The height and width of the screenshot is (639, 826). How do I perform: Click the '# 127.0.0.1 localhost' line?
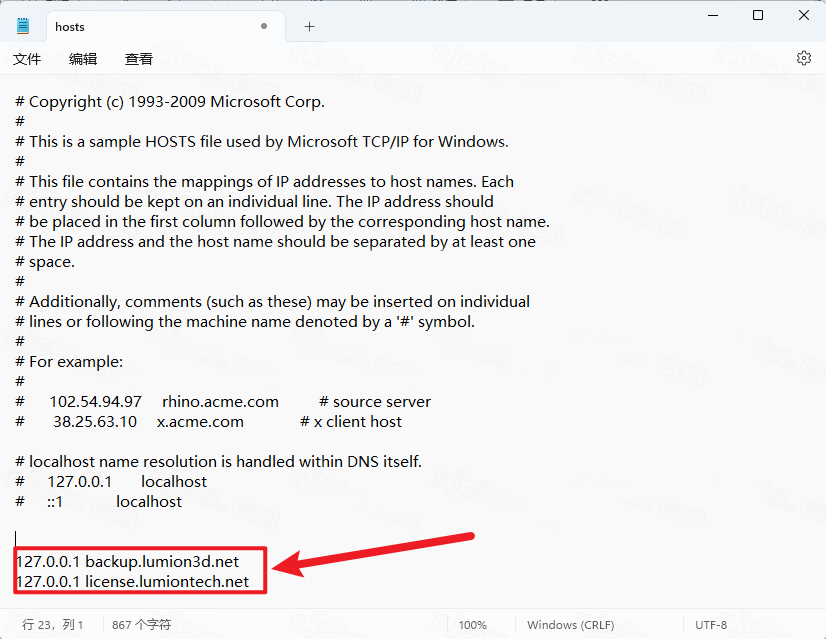111,482
